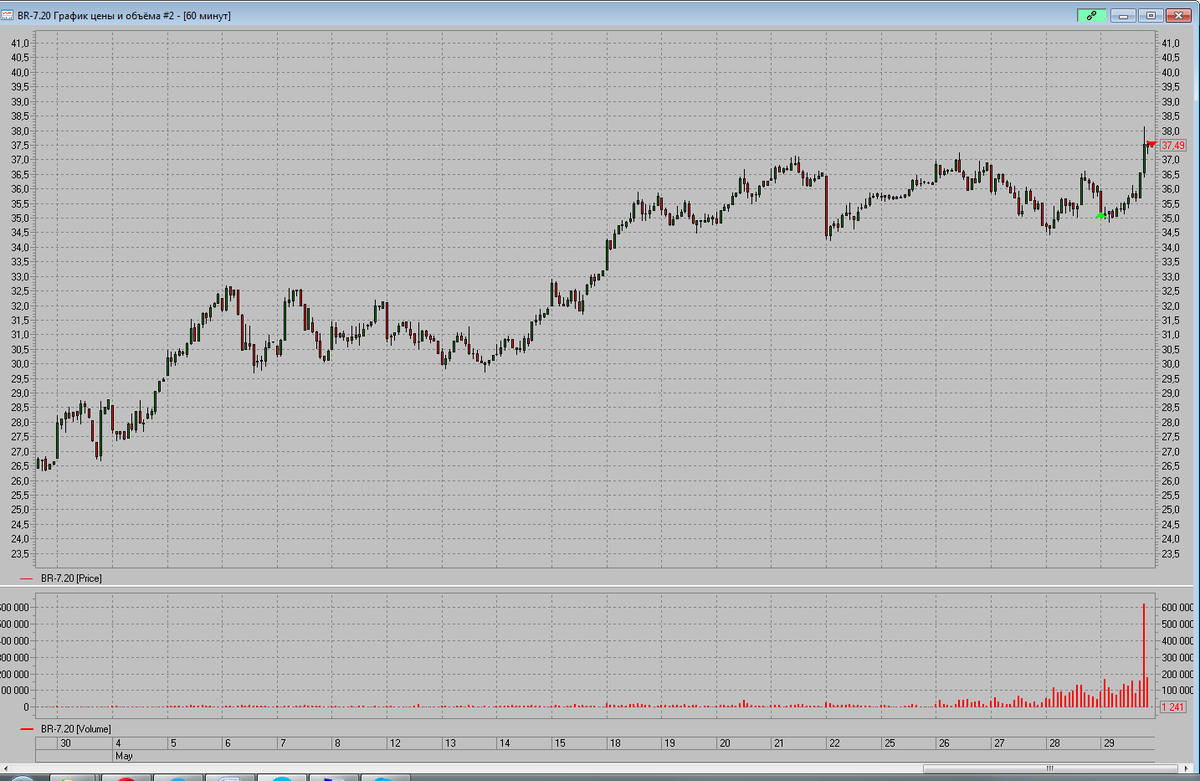Click the May month label
The height and width of the screenshot is (781, 1200).
pos(124,756)
